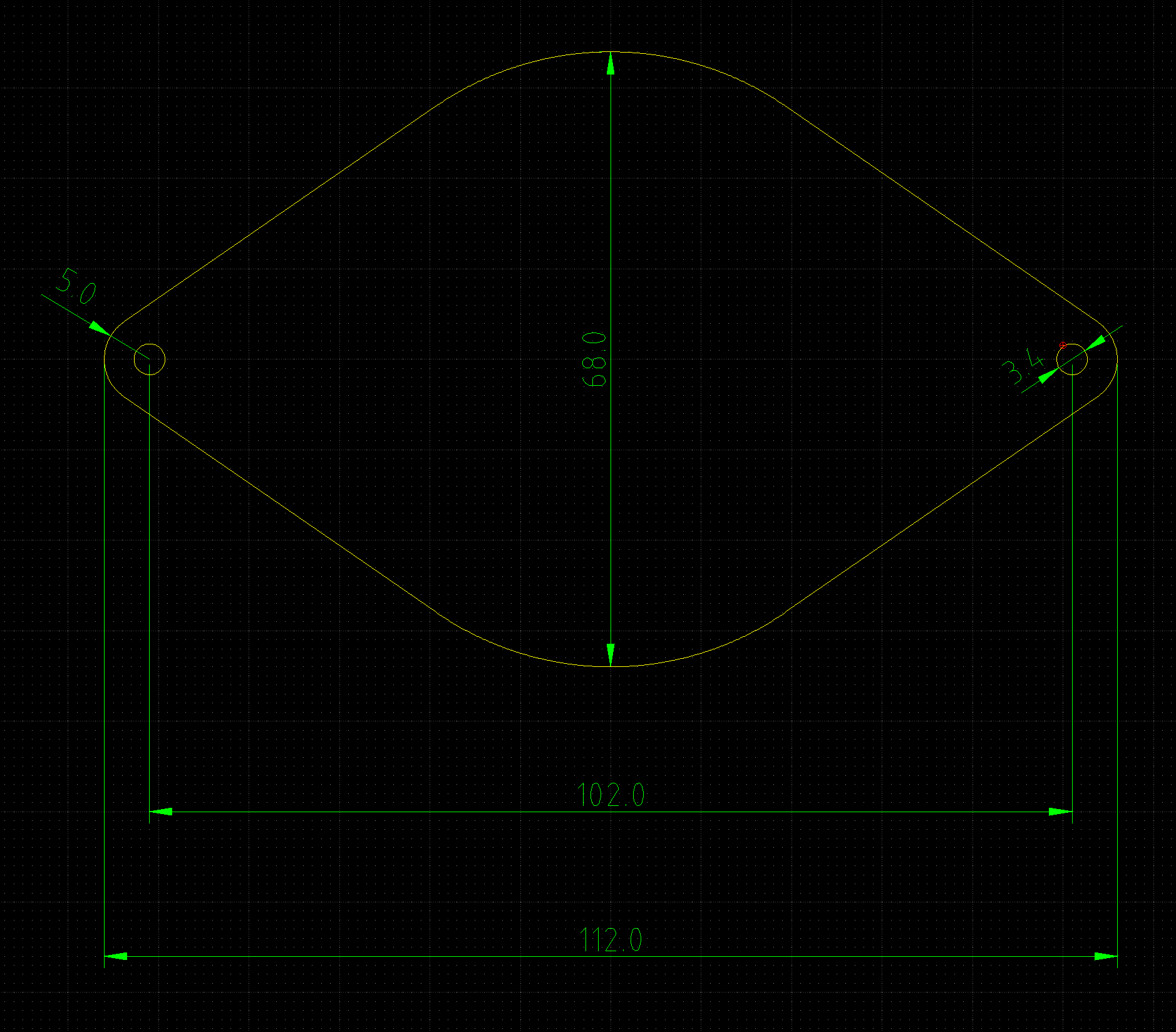
Task: Select the right mounting hole circle
Action: [x=1072, y=359]
